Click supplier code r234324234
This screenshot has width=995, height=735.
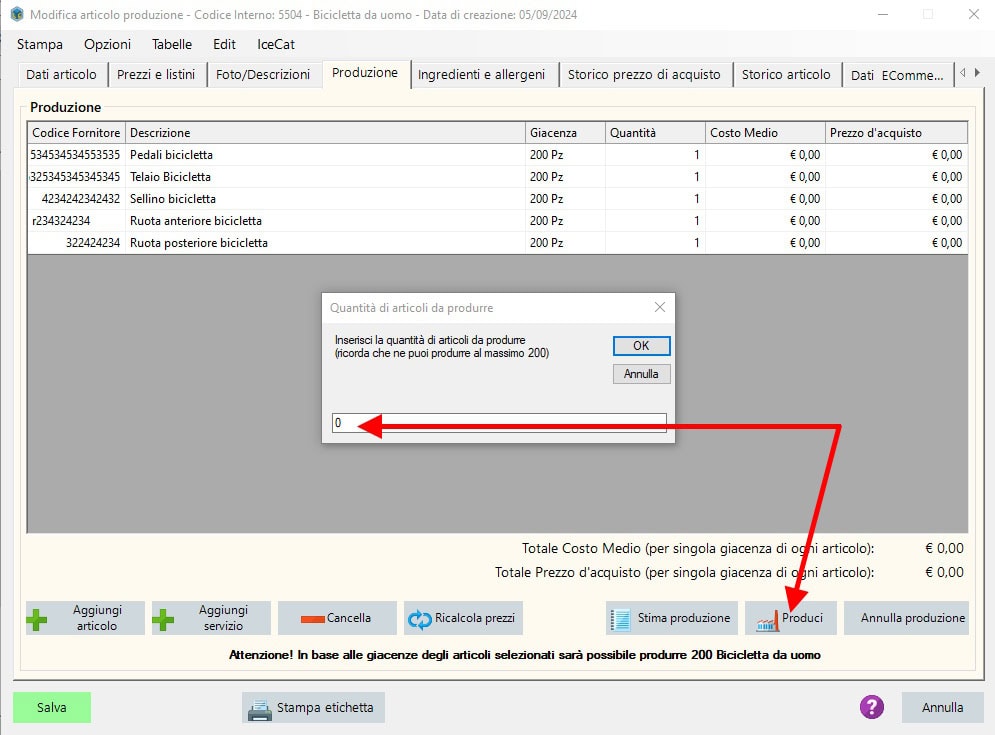click(x=62, y=221)
